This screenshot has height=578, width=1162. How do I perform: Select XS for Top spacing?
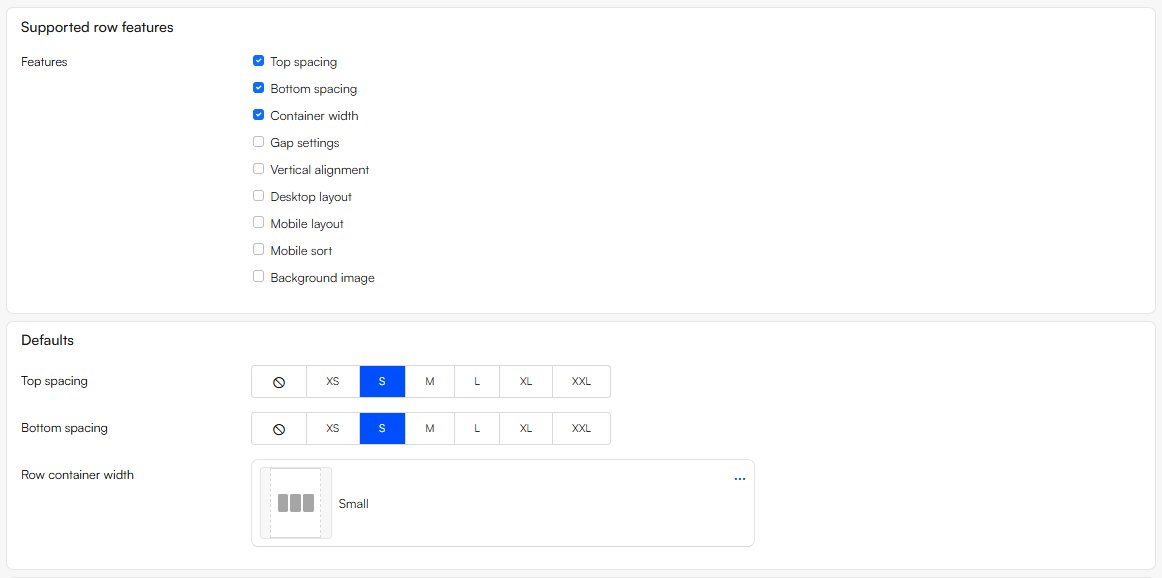coord(332,381)
